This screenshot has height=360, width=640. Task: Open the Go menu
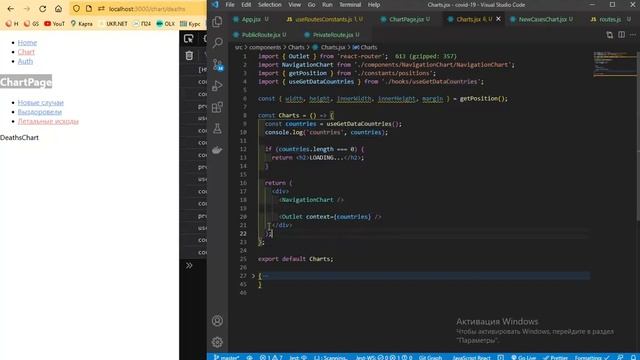pyautogui.click(x=311, y=4)
